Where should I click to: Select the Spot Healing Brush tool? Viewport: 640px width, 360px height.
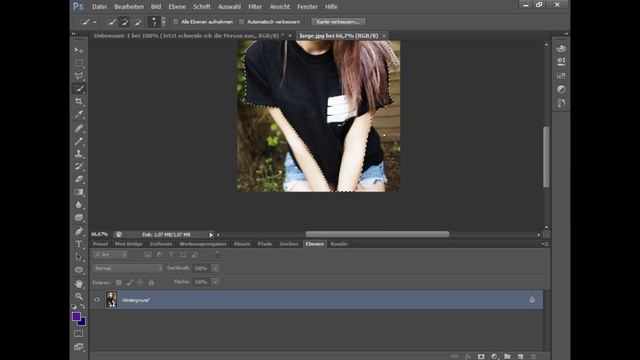click(79, 128)
